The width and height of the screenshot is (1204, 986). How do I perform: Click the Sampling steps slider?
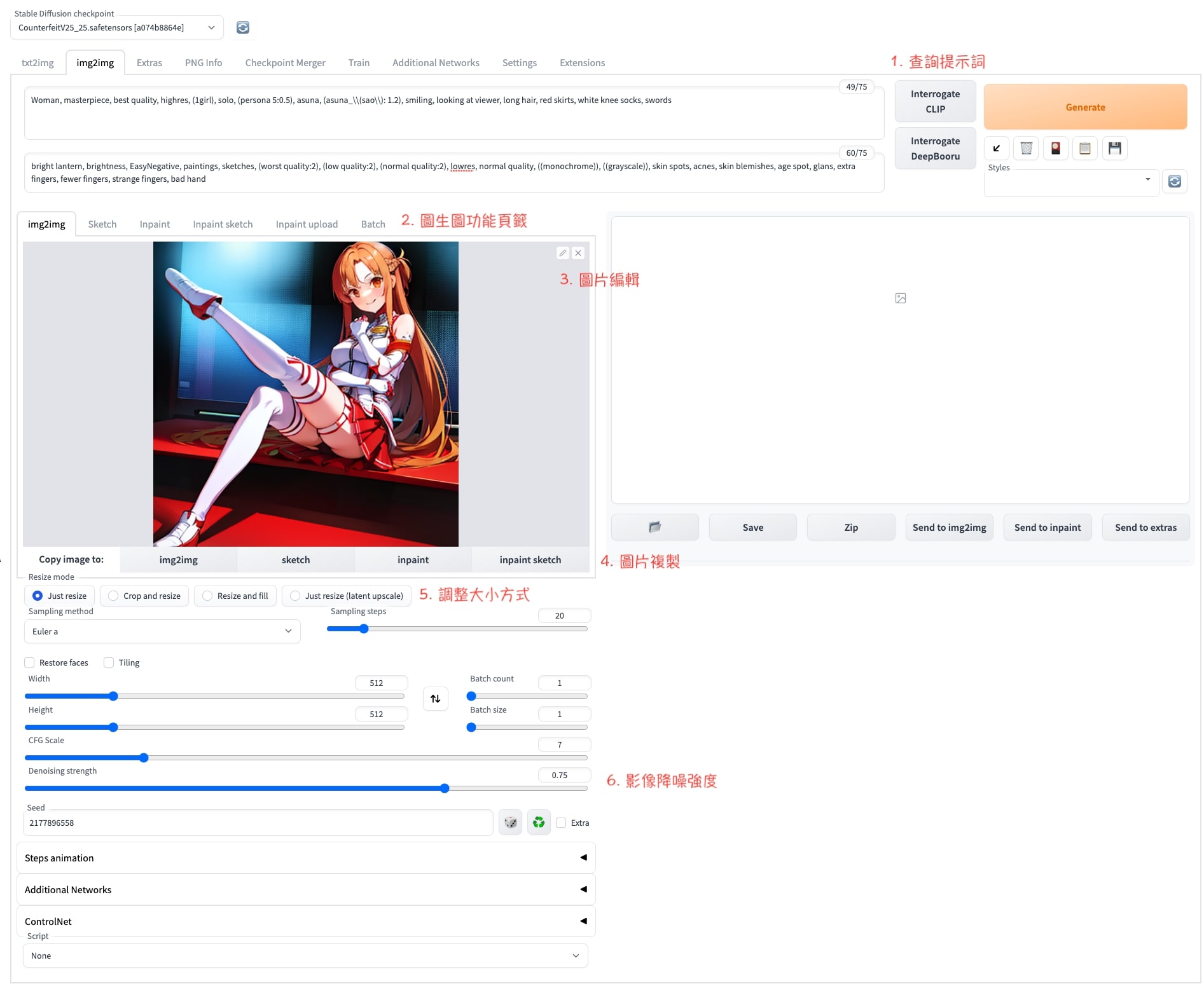[x=457, y=629]
